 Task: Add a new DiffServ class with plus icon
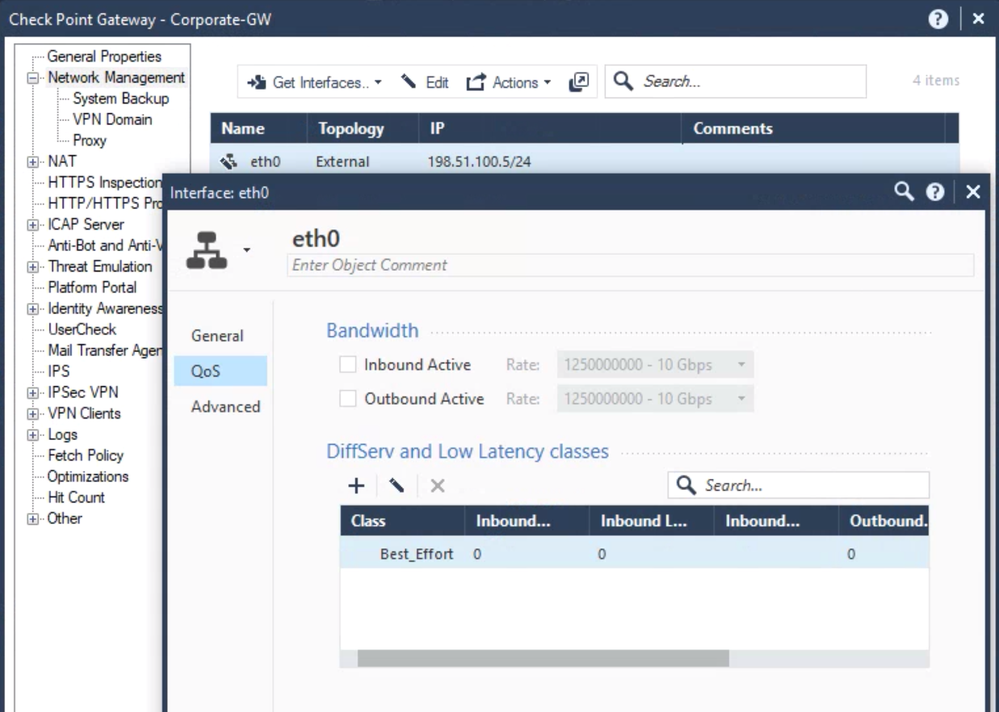pos(357,486)
